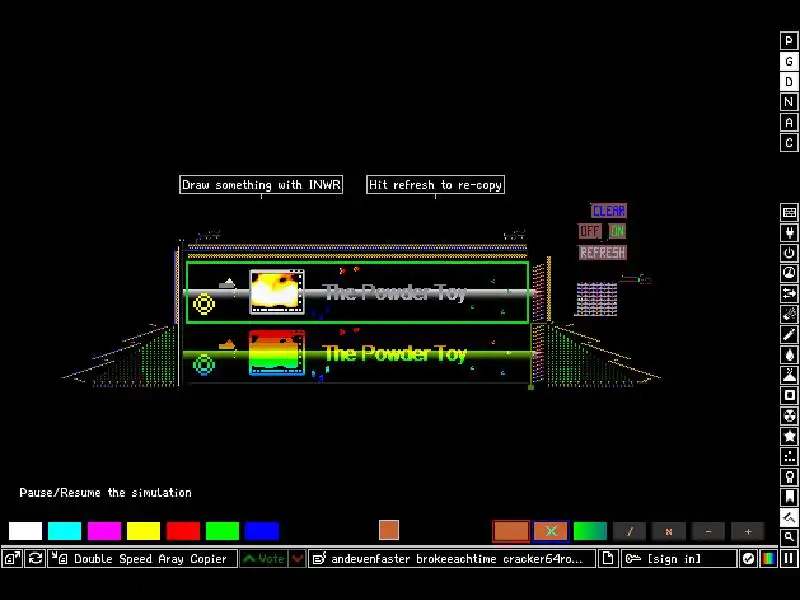Click the rainbow picture in the bottom copier row
800x600 pixels.
277,353
